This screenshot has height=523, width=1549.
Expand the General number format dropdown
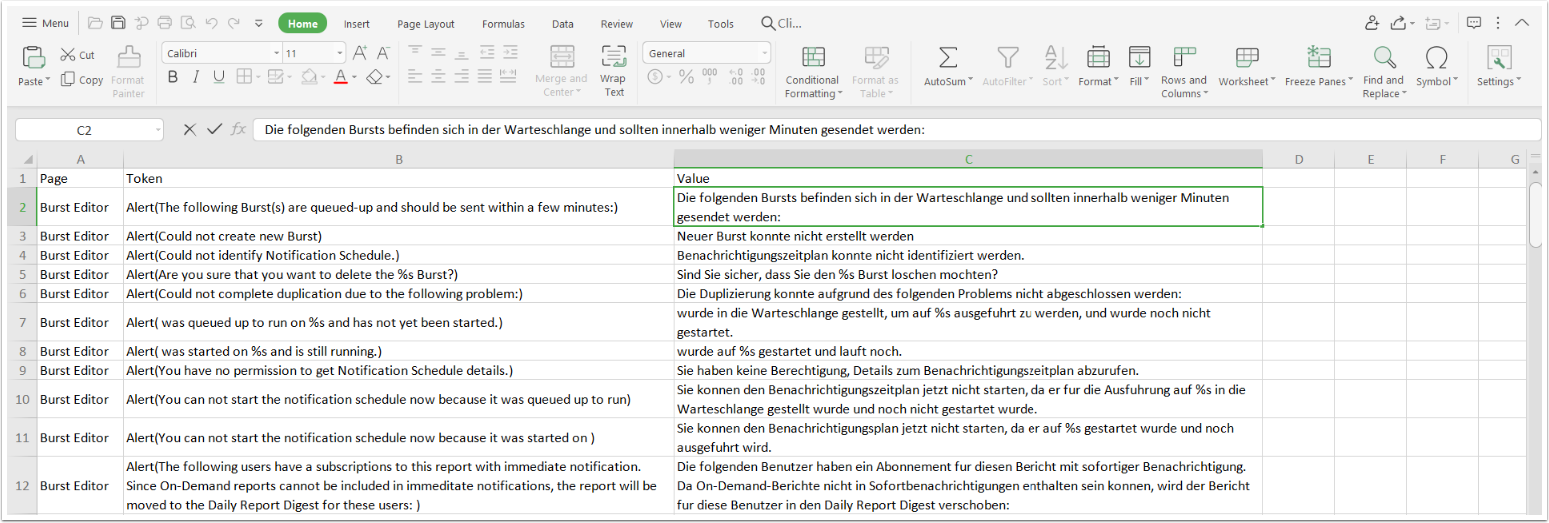pyautogui.click(x=765, y=54)
